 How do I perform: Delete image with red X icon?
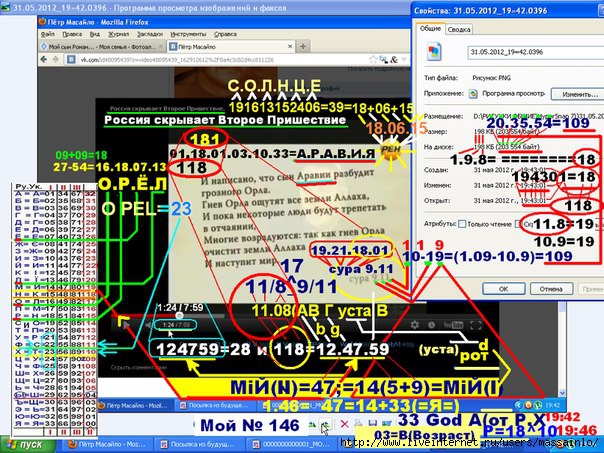point(344,424)
